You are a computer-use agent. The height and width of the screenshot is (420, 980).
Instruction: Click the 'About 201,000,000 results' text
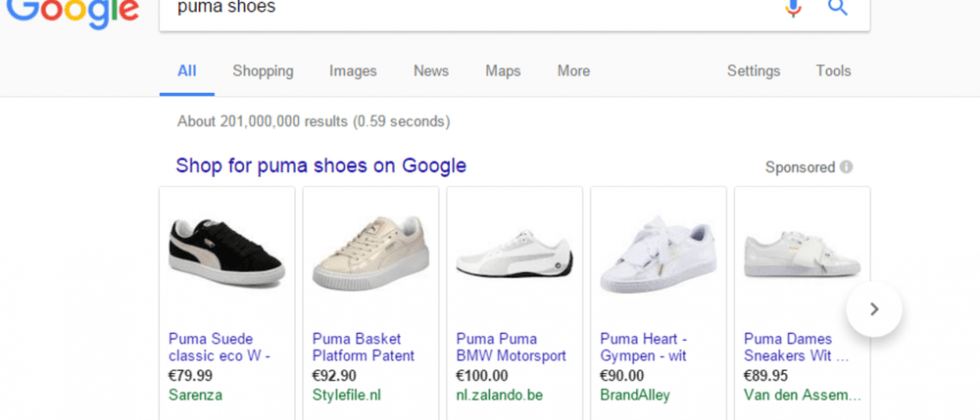(313, 121)
